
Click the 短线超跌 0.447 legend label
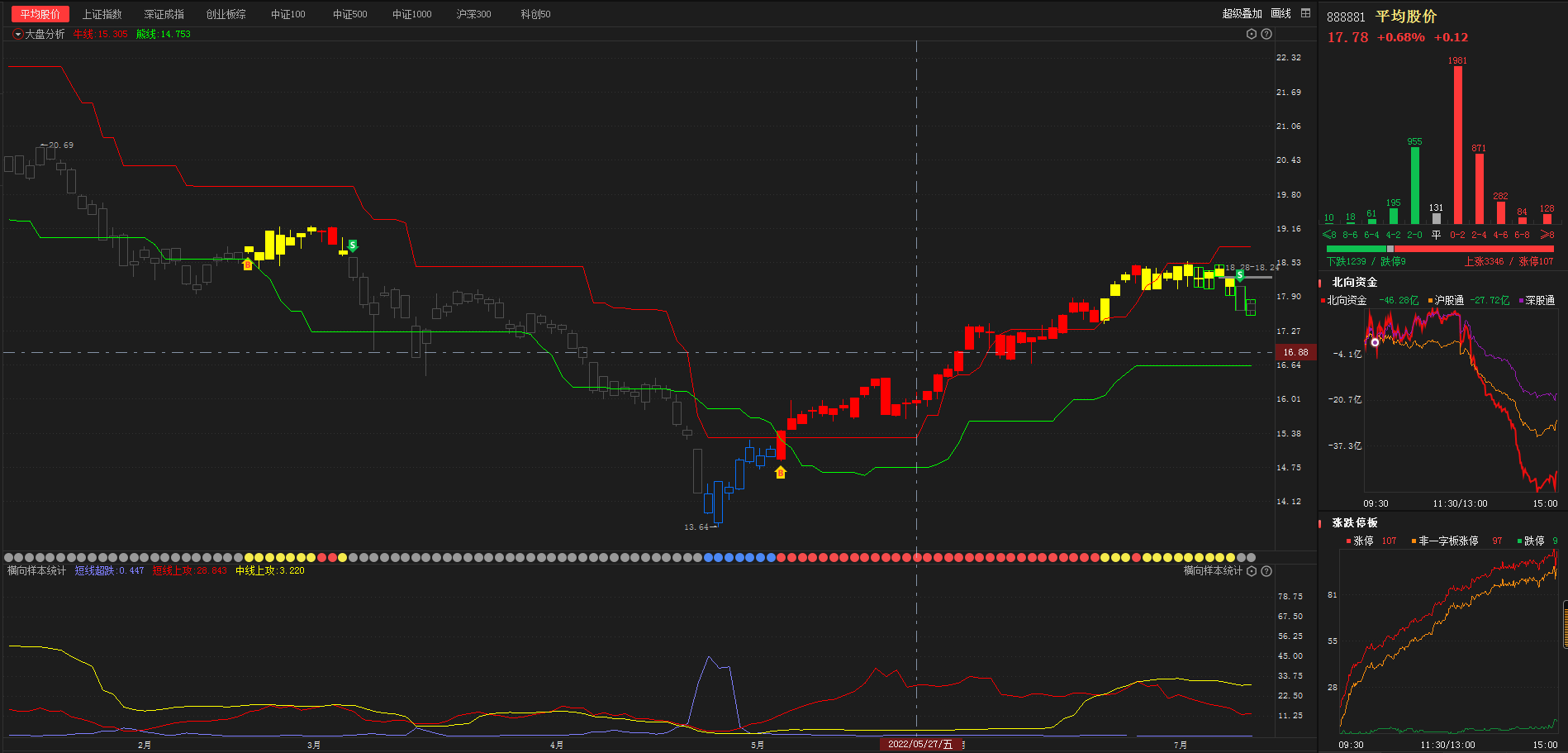pyautogui.click(x=109, y=570)
